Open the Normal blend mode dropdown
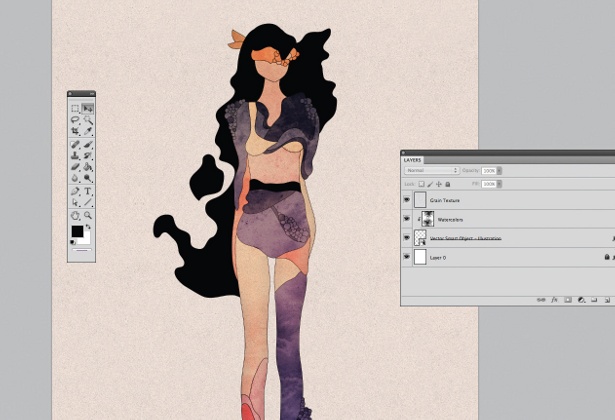 (x=431, y=171)
